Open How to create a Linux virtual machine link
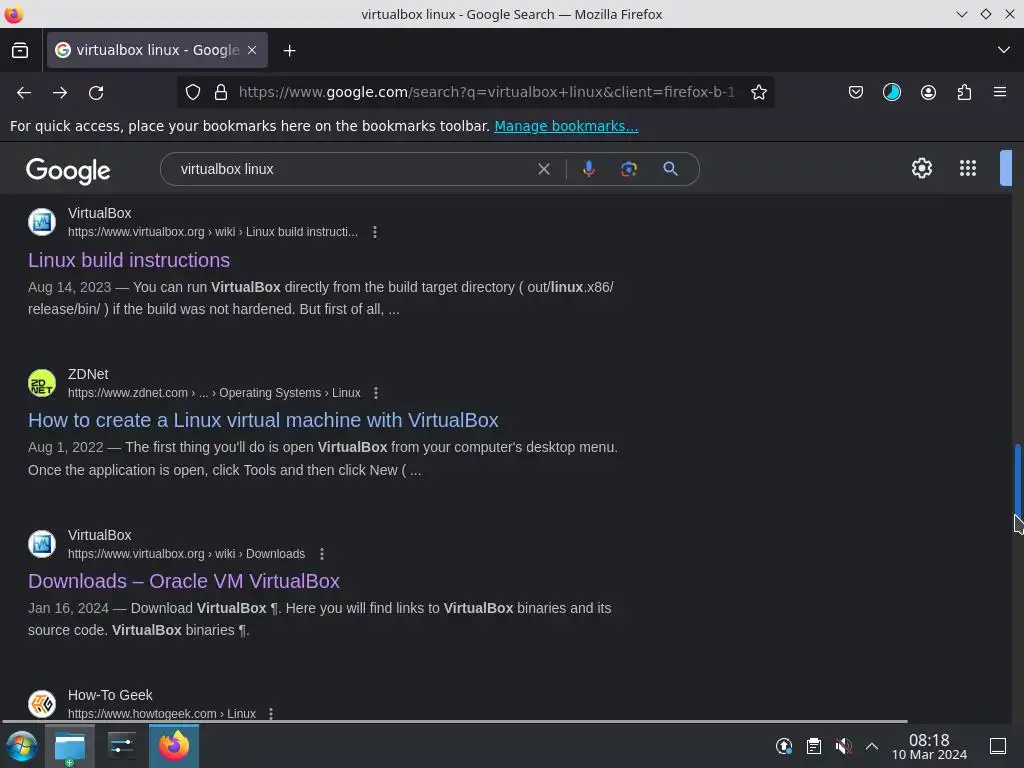This screenshot has height=768, width=1024. coord(263,420)
